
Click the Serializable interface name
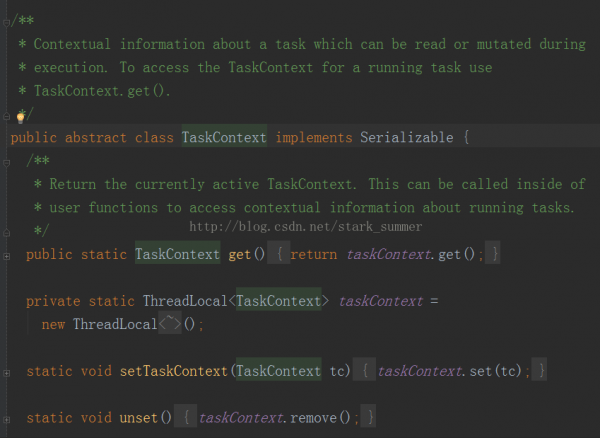coord(407,137)
